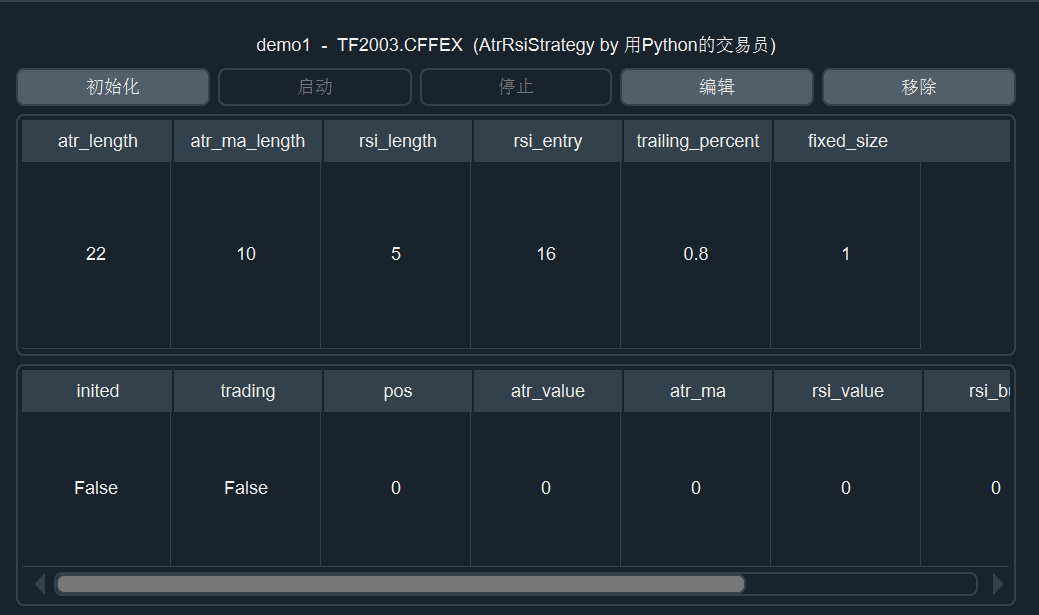Click the trading column header

coord(247,391)
